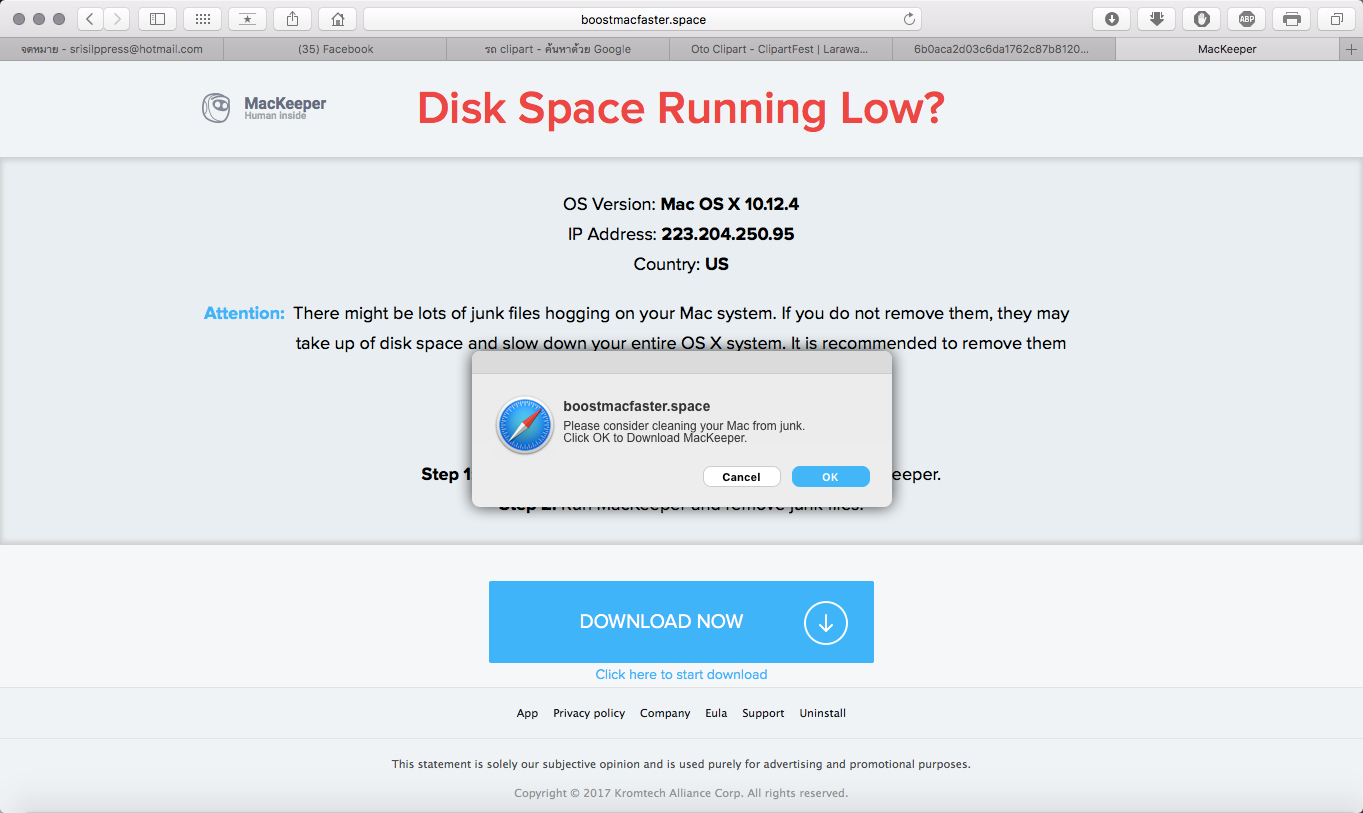The width and height of the screenshot is (1363, 813).
Task: Switch to the Oto Clipart - ClipartFest tab
Action: click(781, 49)
